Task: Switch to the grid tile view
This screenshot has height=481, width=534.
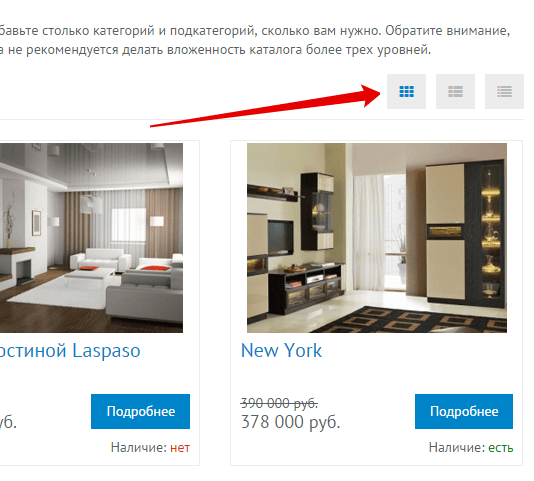Action: [406, 91]
